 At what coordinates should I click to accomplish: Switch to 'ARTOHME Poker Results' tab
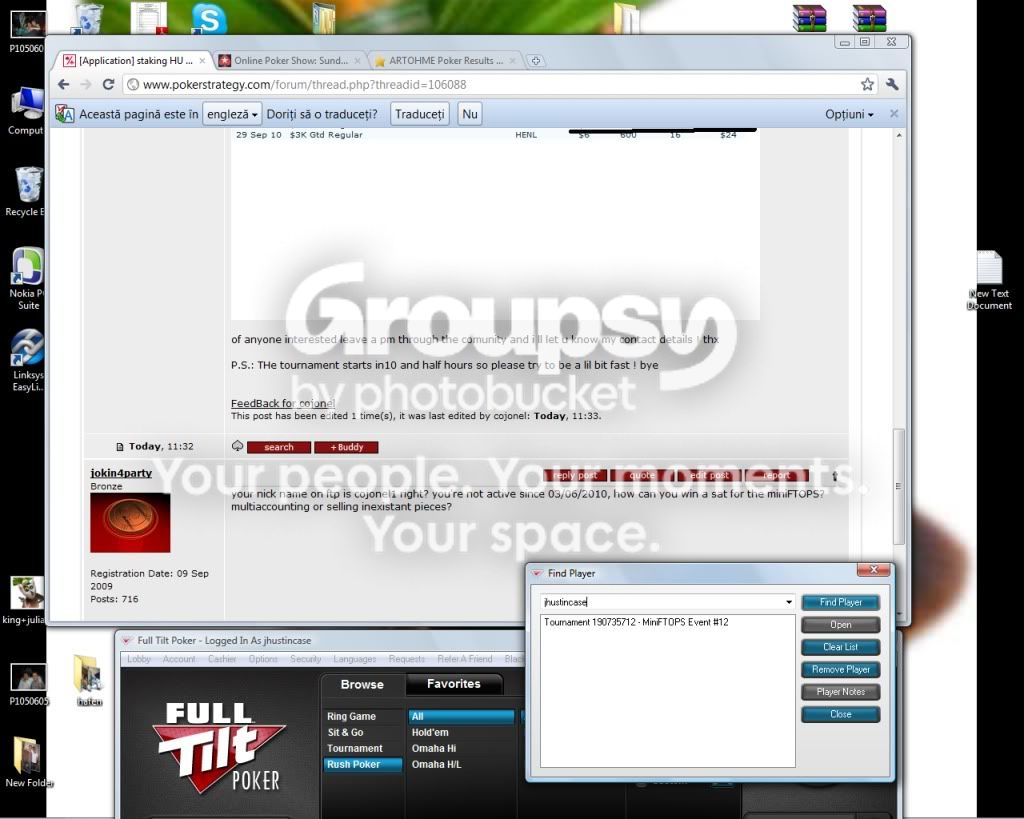click(x=445, y=61)
